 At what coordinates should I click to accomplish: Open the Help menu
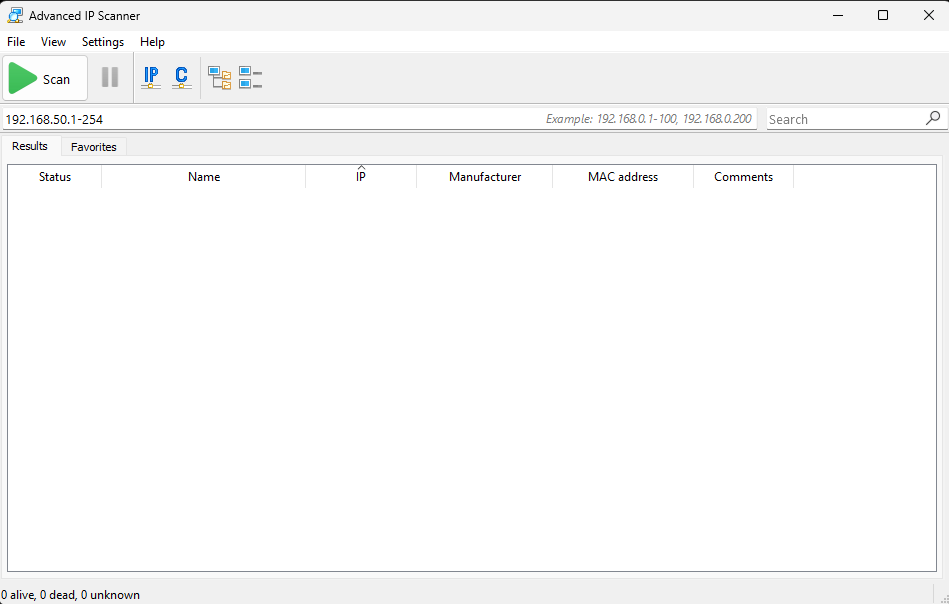[x=152, y=42]
